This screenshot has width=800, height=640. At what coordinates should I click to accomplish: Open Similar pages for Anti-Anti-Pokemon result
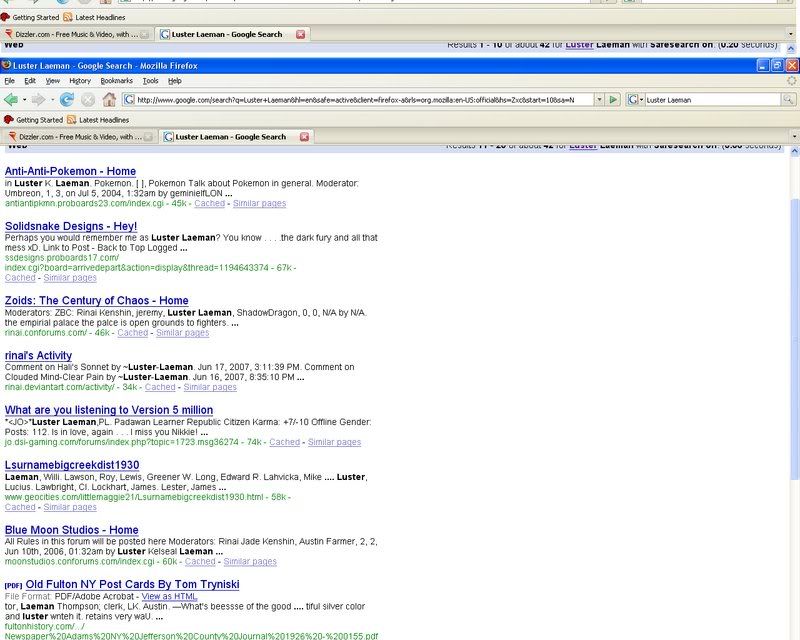point(259,203)
